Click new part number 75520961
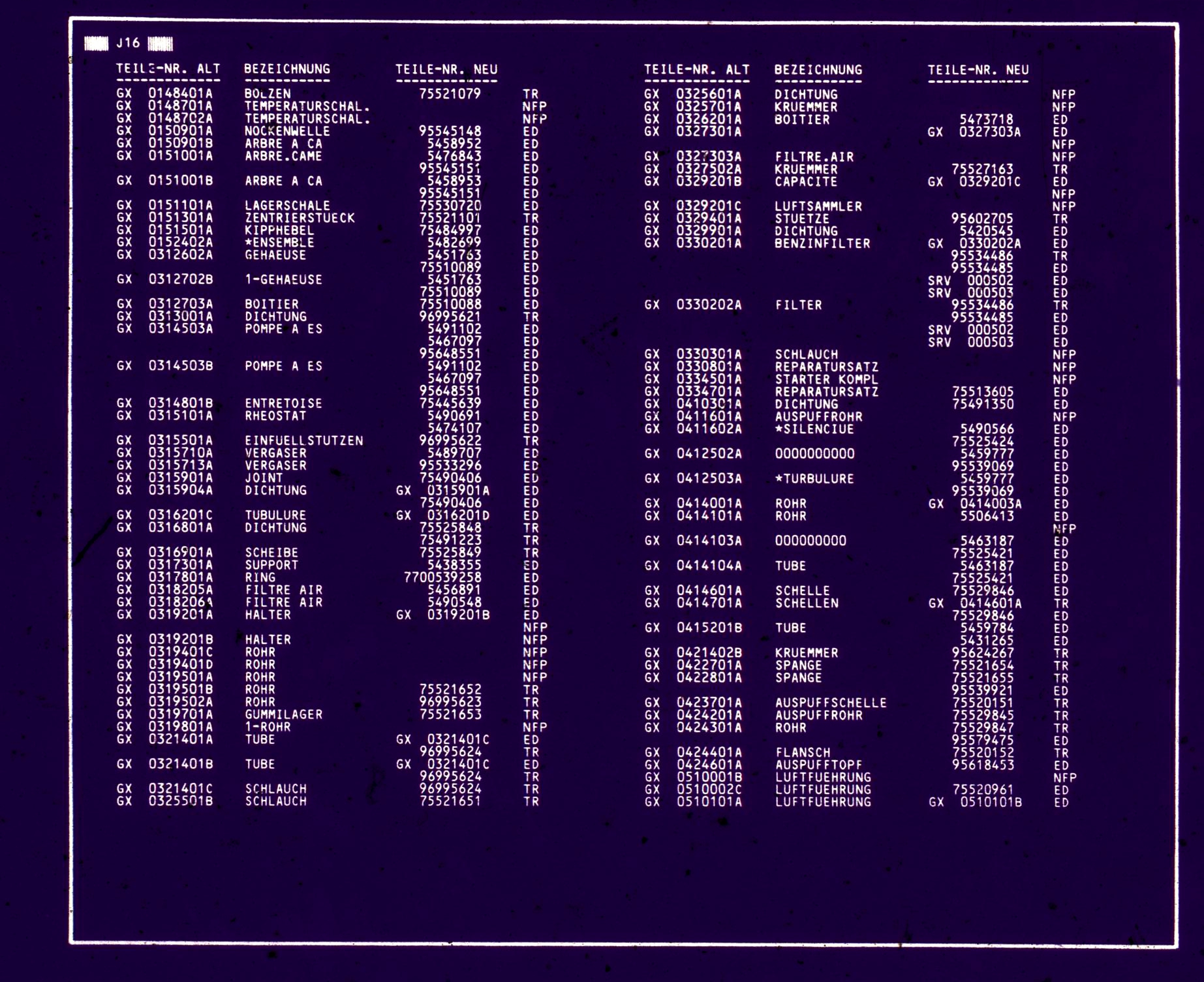This screenshot has width=1204, height=982. [x=982, y=790]
